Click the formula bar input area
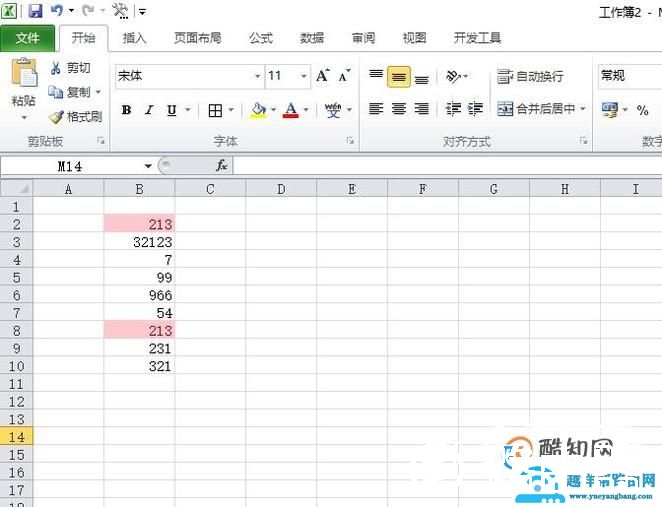 point(448,165)
